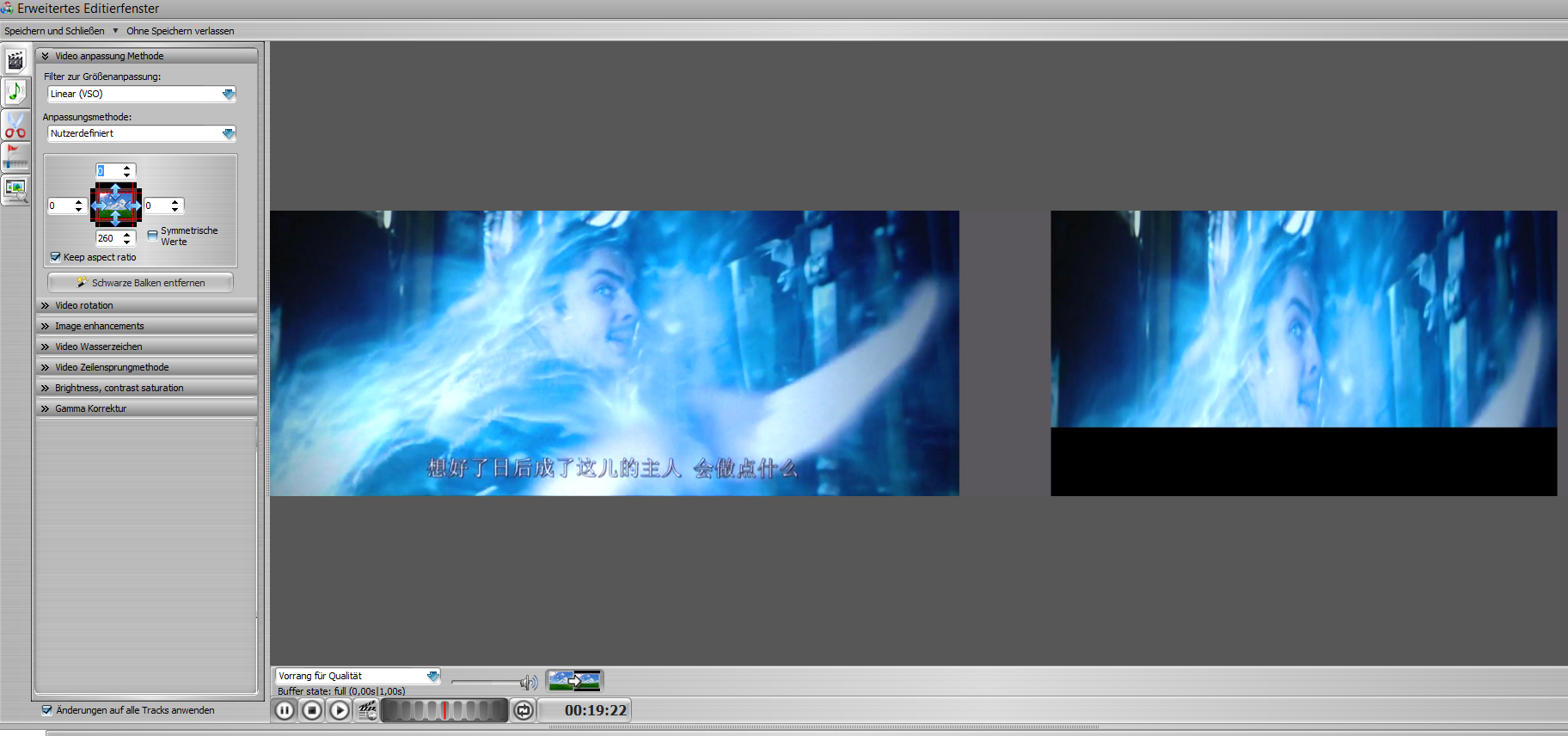Open the chapter flag marker sidebar tab
This screenshot has width=1568, height=736.
15,156
